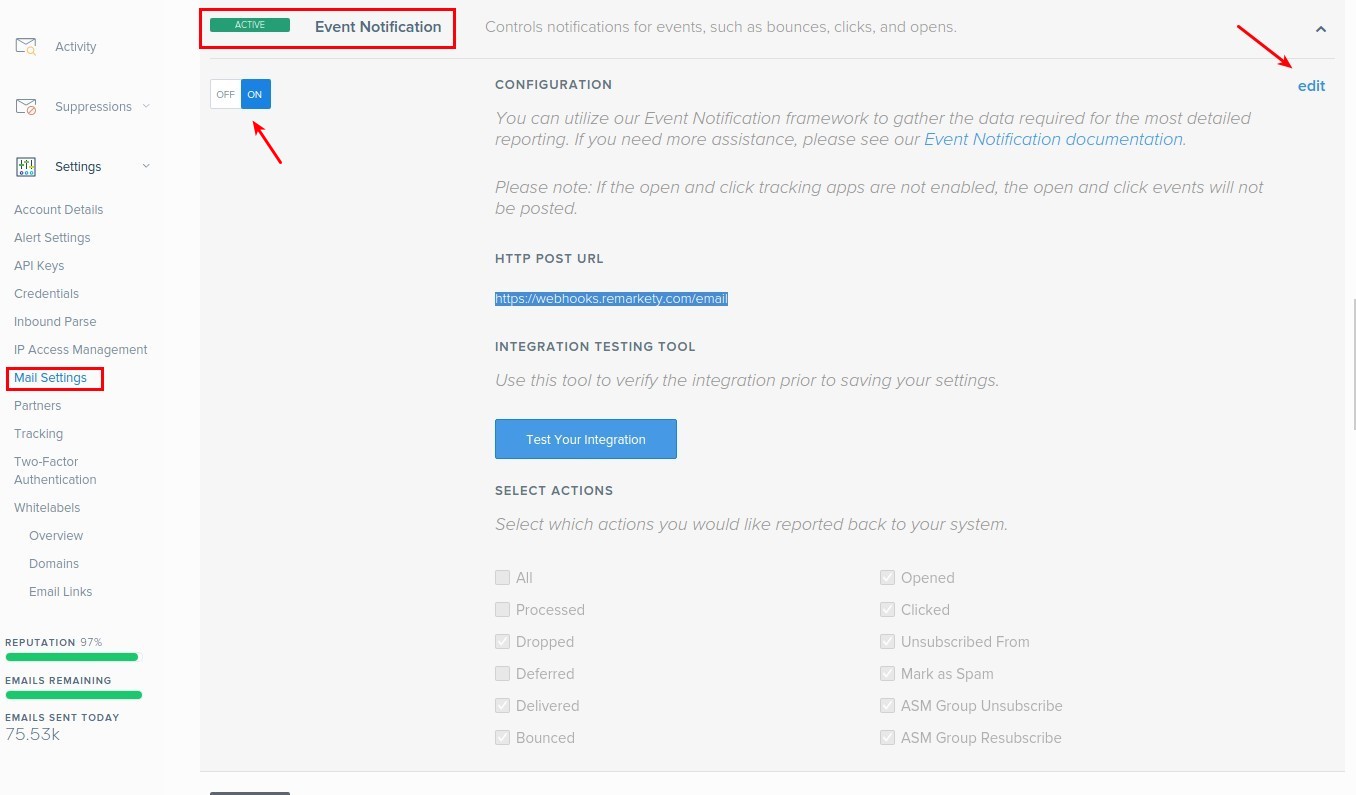Collapse the Settings menu arrow

[146, 166]
